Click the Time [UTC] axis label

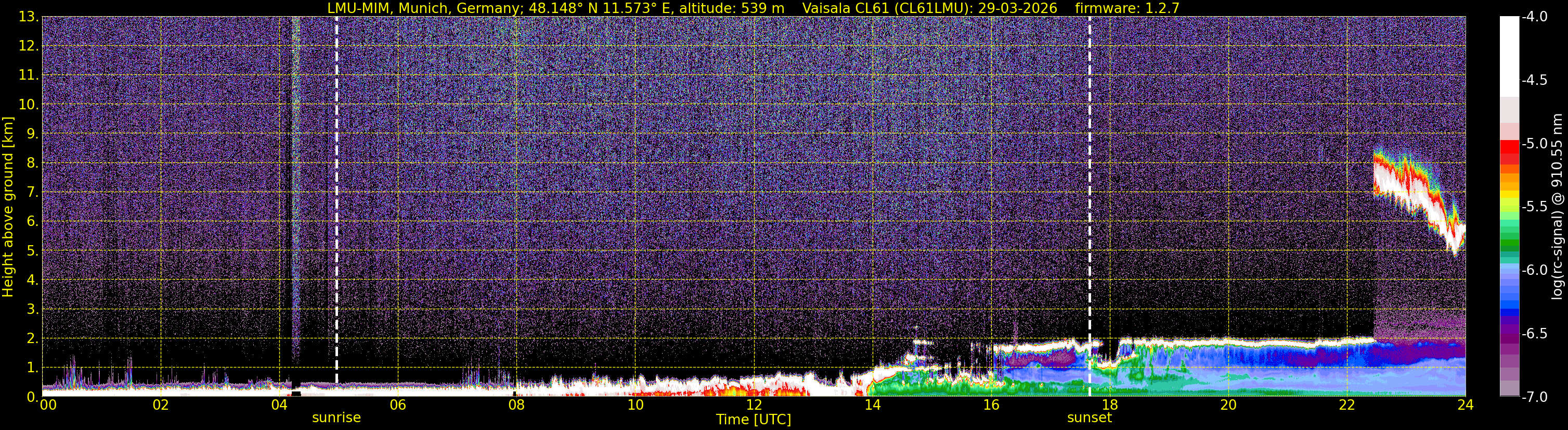coord(754,419)
